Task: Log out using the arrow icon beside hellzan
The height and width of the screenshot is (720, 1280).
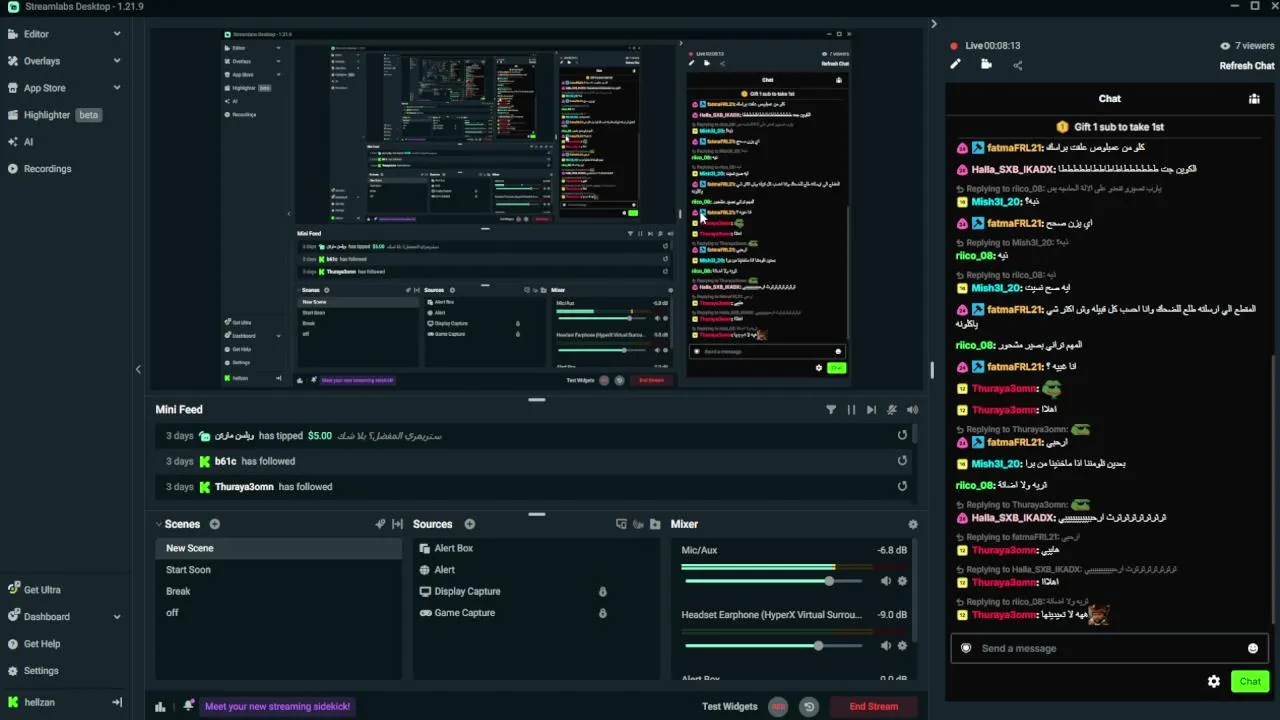Action: (116, 703)
